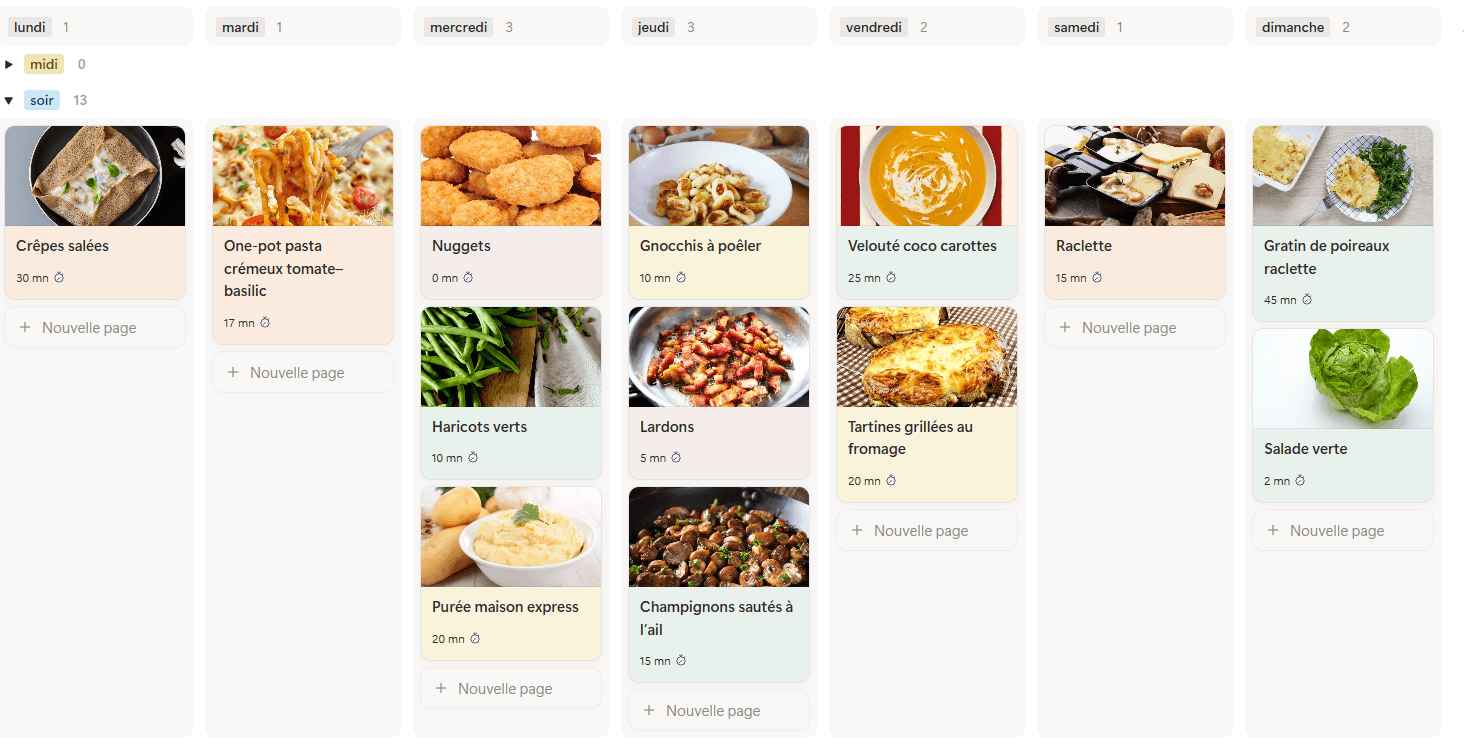Collapse the soir group triangle
This screenshot has width=1464, height=751.
click(9, 101)
